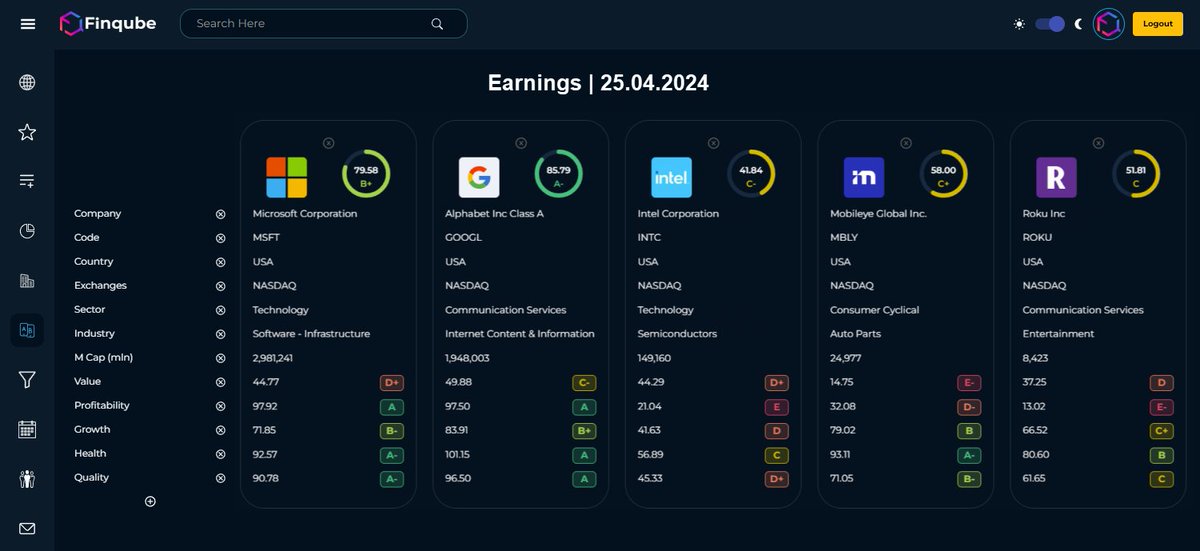Open the mail envelope sidebar icon

coord(27,528)
